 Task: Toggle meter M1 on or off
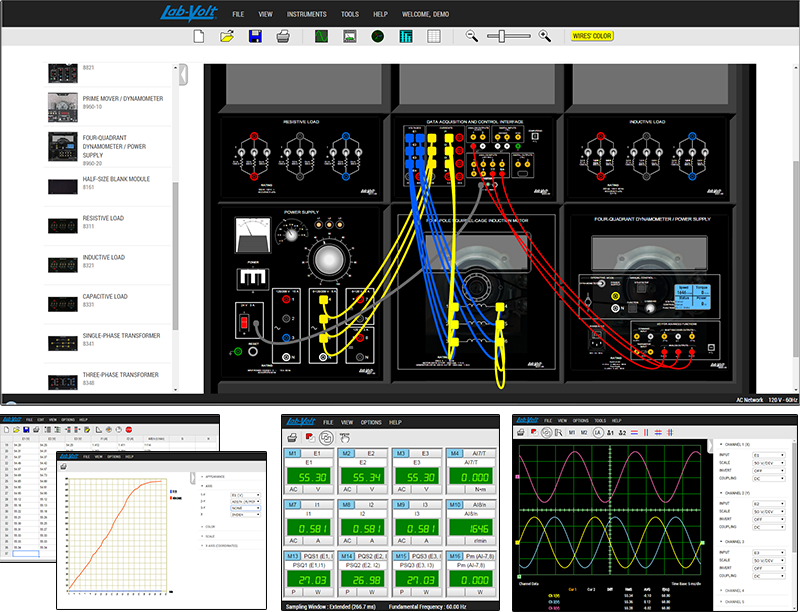tap(292, 453)
